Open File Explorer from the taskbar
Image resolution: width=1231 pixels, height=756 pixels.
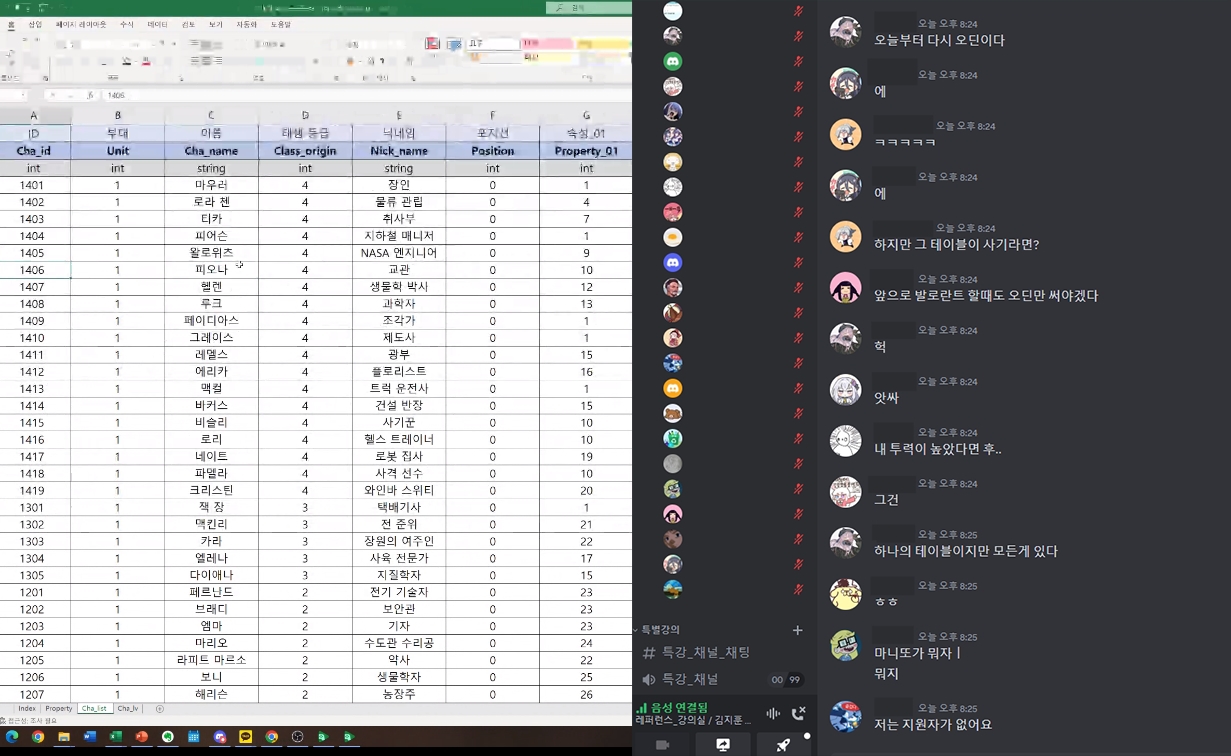click(x=64, y=737)
